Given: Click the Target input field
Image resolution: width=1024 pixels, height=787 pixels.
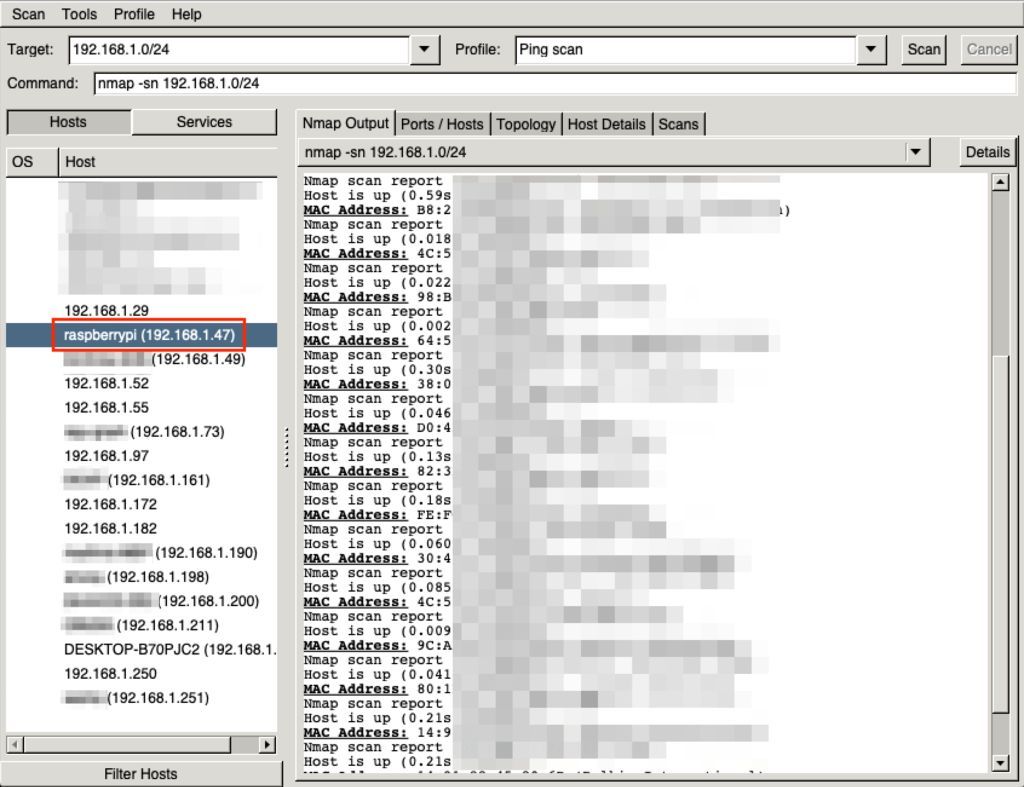Looking at the screenshot, I should pyautogui.click(x=238, y=50).
